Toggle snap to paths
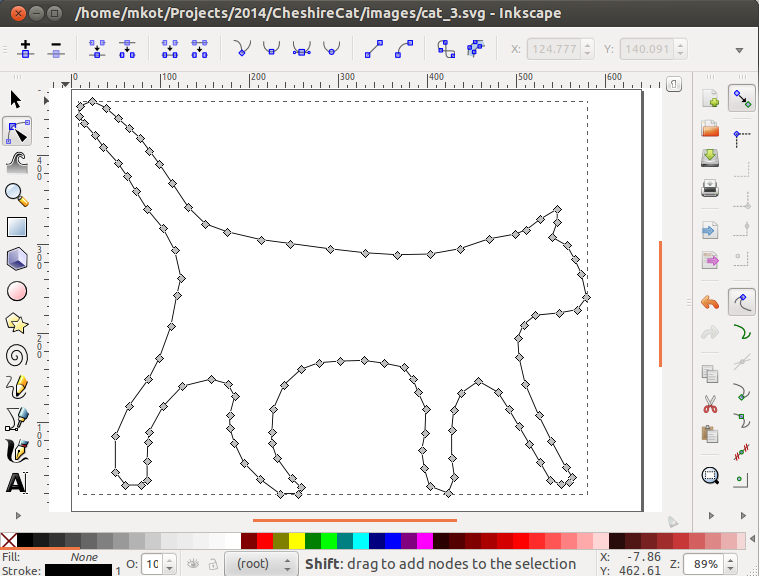The image size is (759, 576). (x=742, y=332)
